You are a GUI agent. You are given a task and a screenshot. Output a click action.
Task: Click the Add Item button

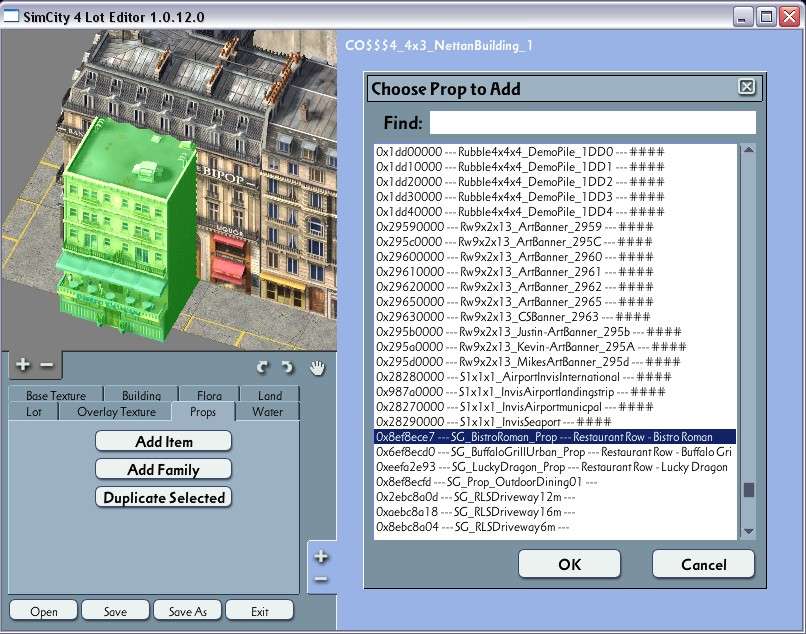coord(163,442)
